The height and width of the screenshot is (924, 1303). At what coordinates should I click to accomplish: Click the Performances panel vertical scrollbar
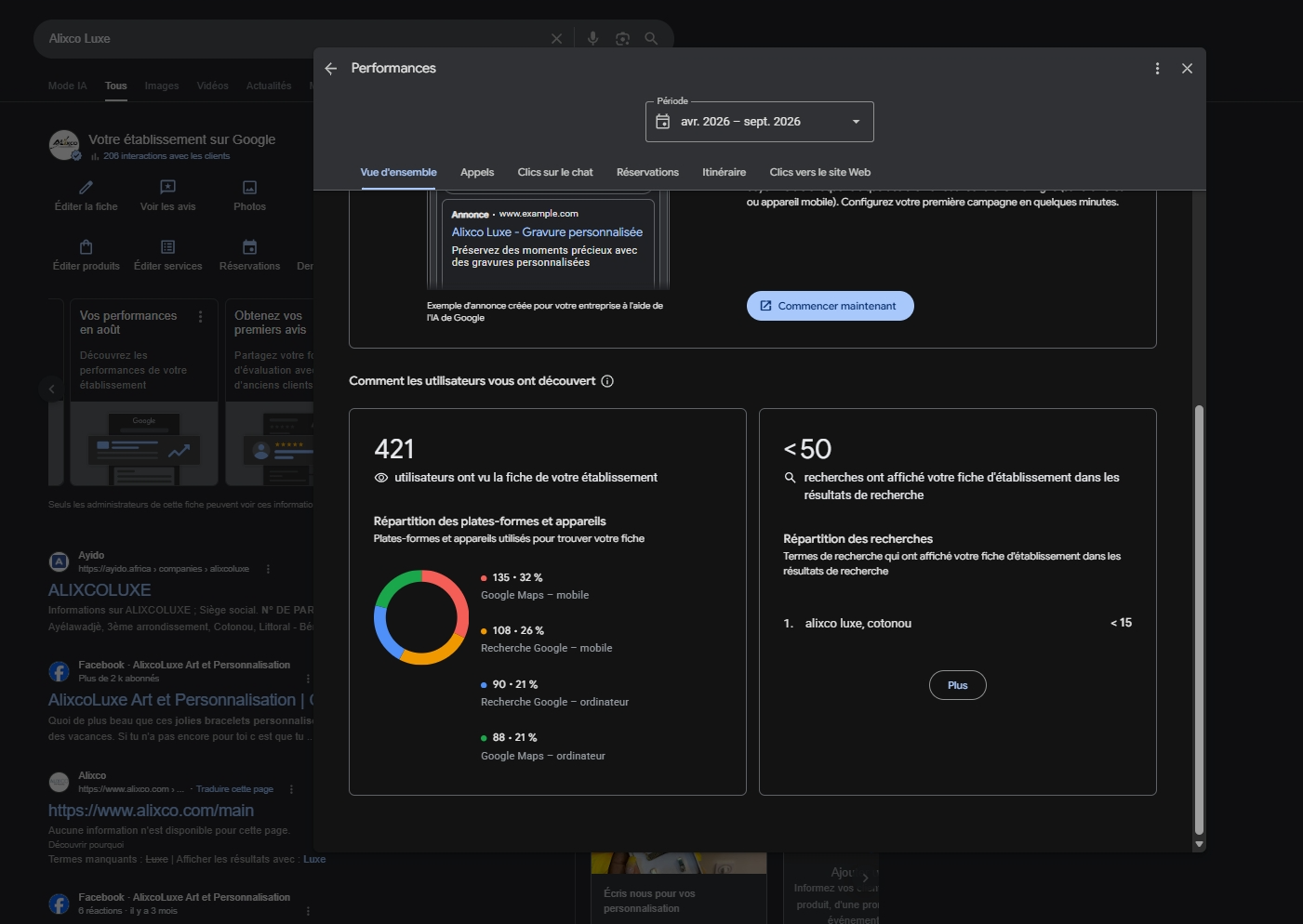tap(1199, 620)
